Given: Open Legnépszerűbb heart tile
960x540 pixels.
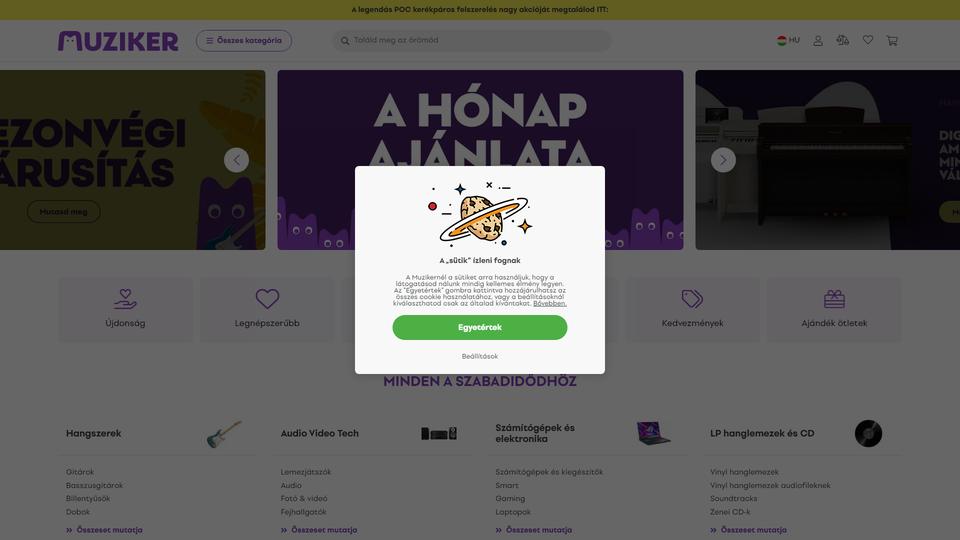Looking at the screenshot, I should (267, 309).
